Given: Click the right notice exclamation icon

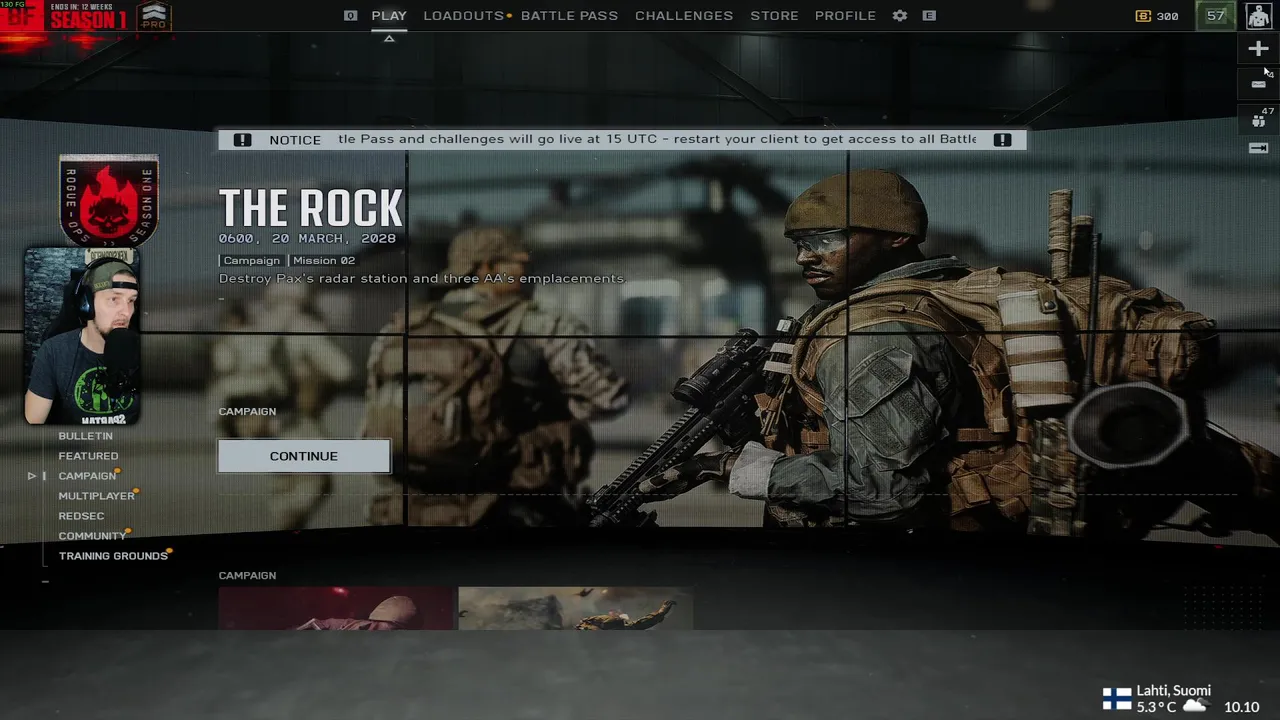Looking at the screenshot, I should [x=1002, y=140].
